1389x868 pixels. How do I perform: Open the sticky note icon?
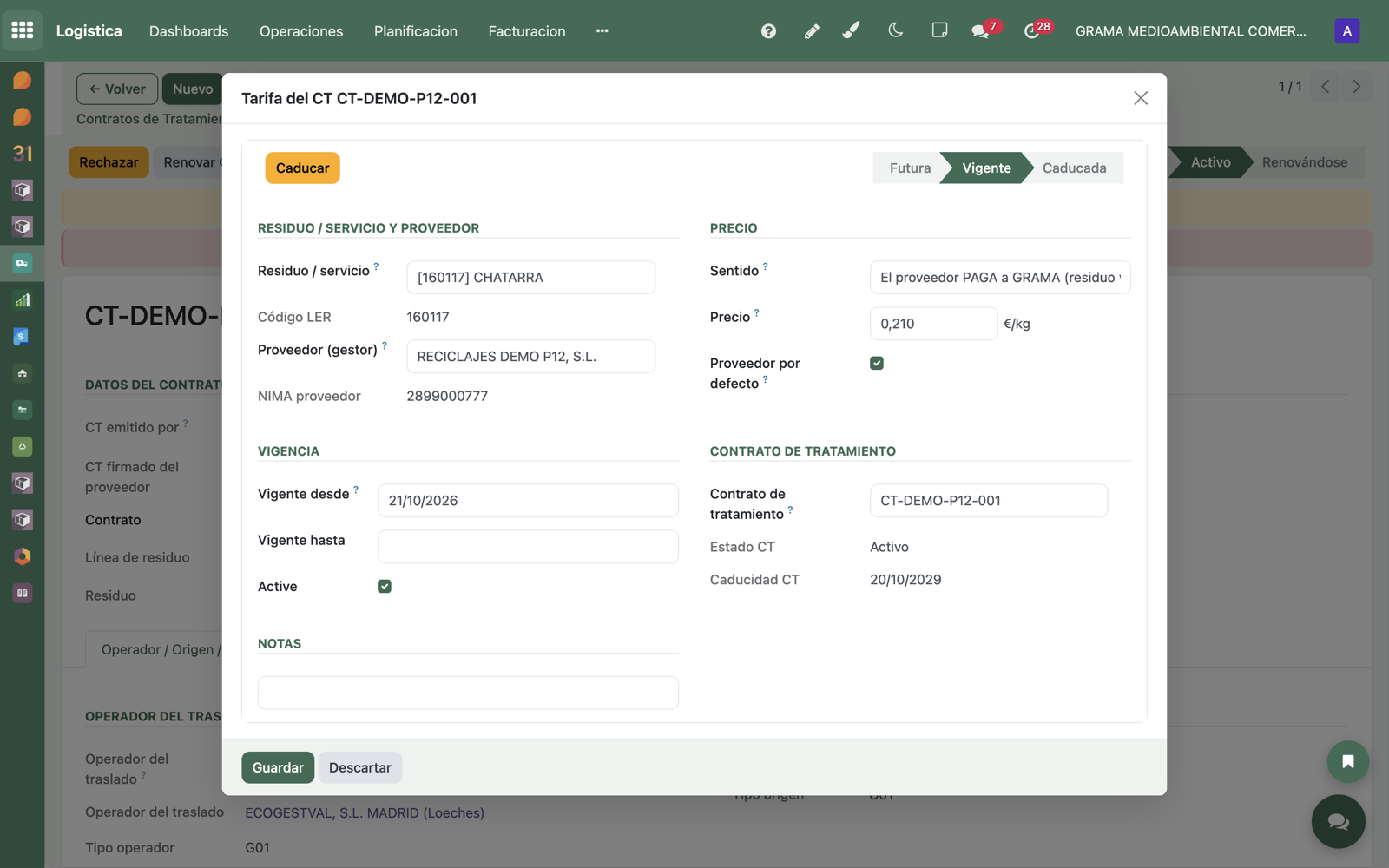[939, 30]
